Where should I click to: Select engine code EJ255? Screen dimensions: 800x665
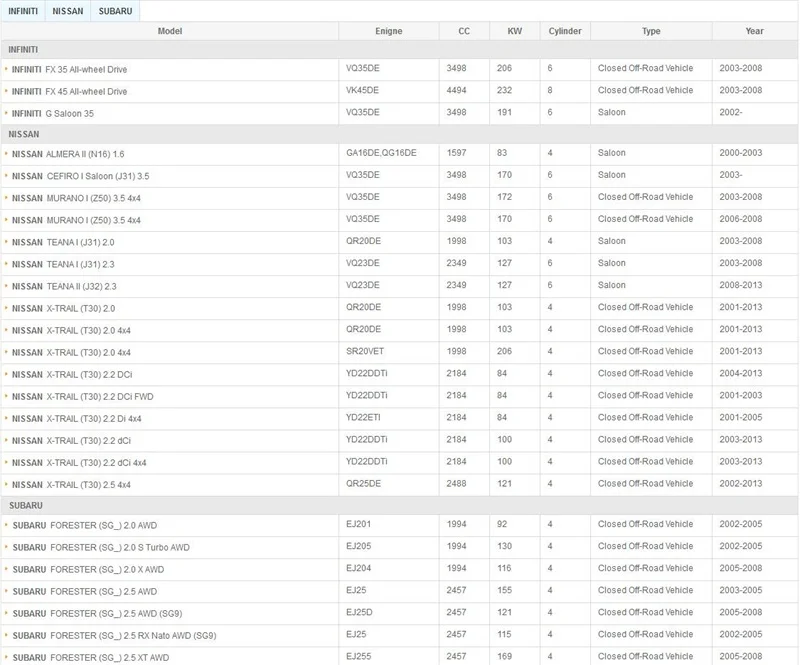pyautogui.click(x=358, y=656)
